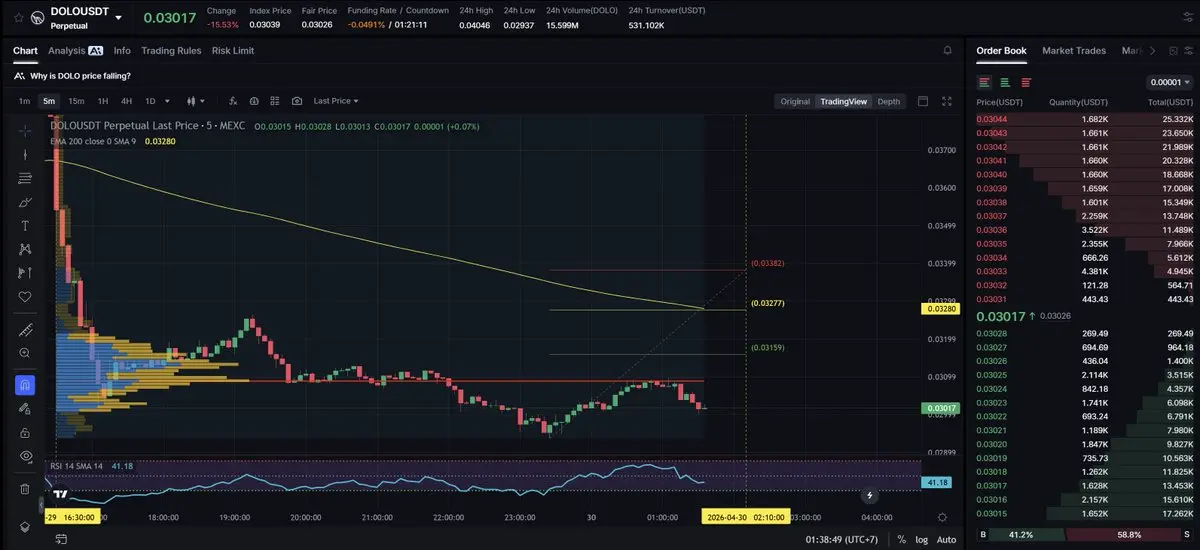
Task: Open the indicators fx menu
Action: [233, 101]
